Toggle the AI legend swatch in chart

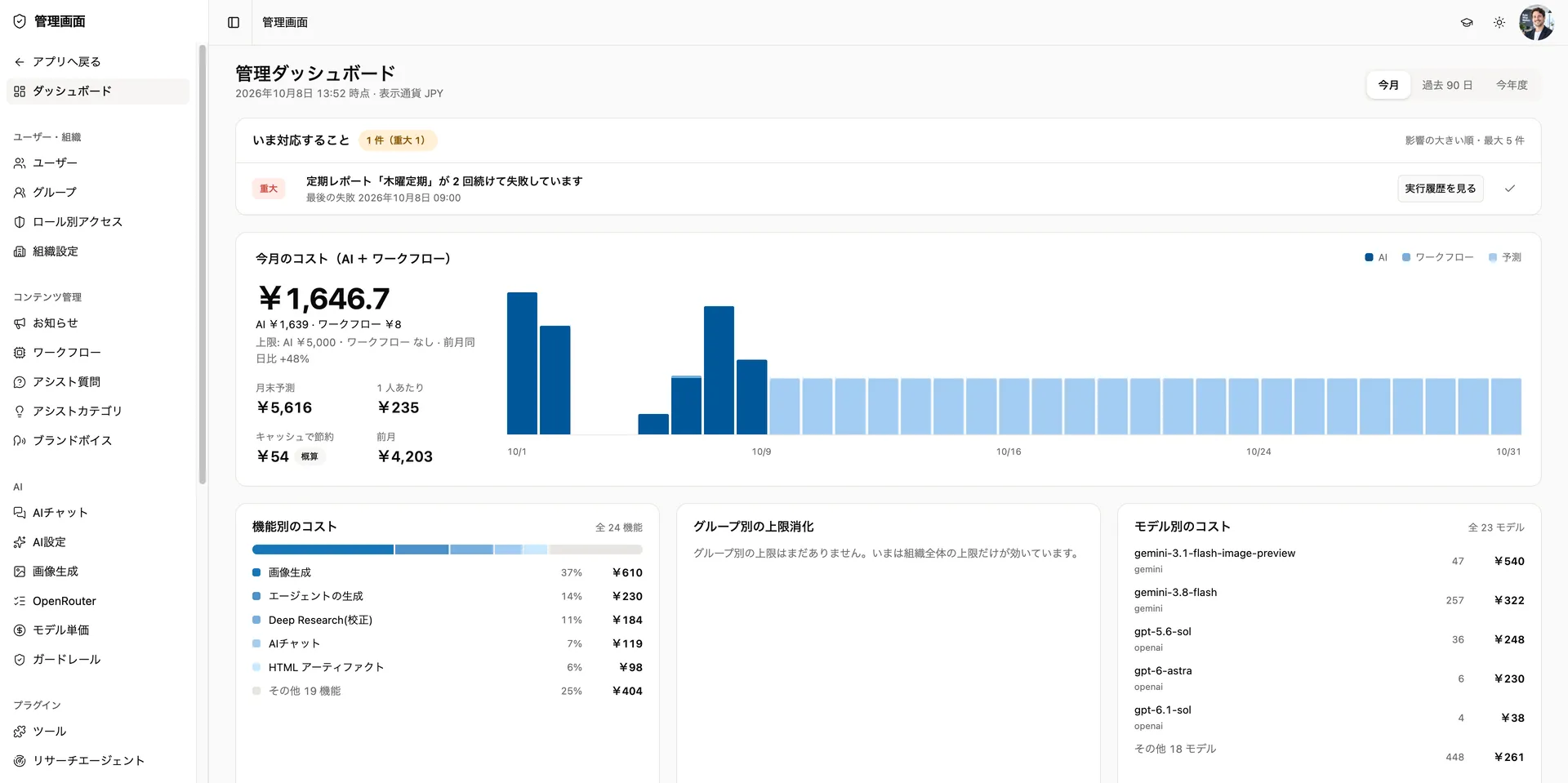pyautogui.click(x=1369, y=257)
